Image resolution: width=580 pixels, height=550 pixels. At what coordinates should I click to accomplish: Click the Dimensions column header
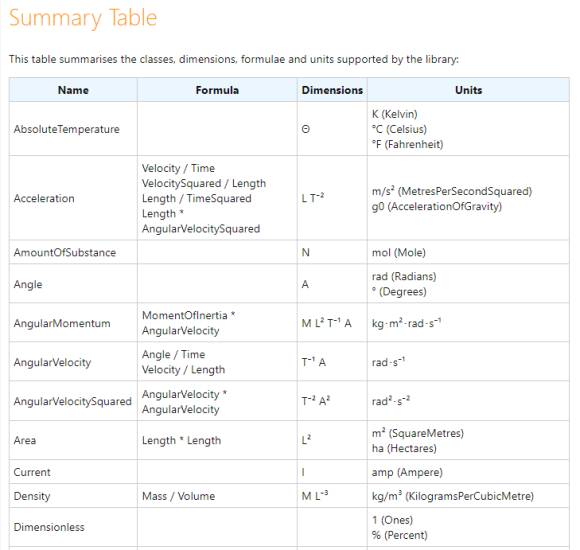pyautogui.click(x=332, y=90)
